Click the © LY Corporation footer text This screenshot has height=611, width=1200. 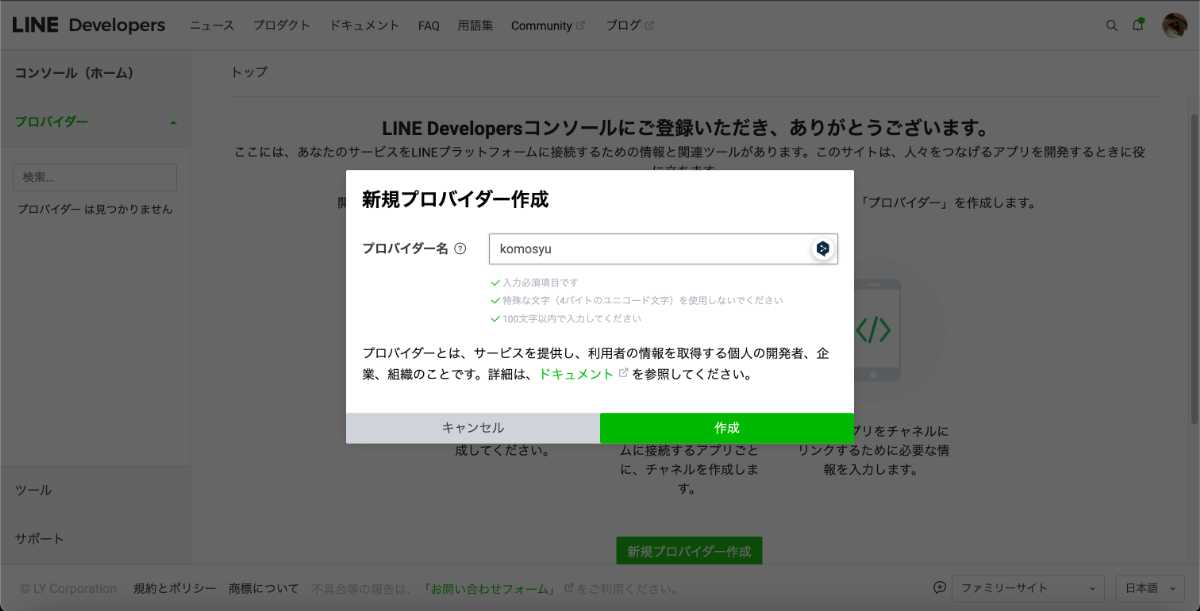click(x=69, y=589)
